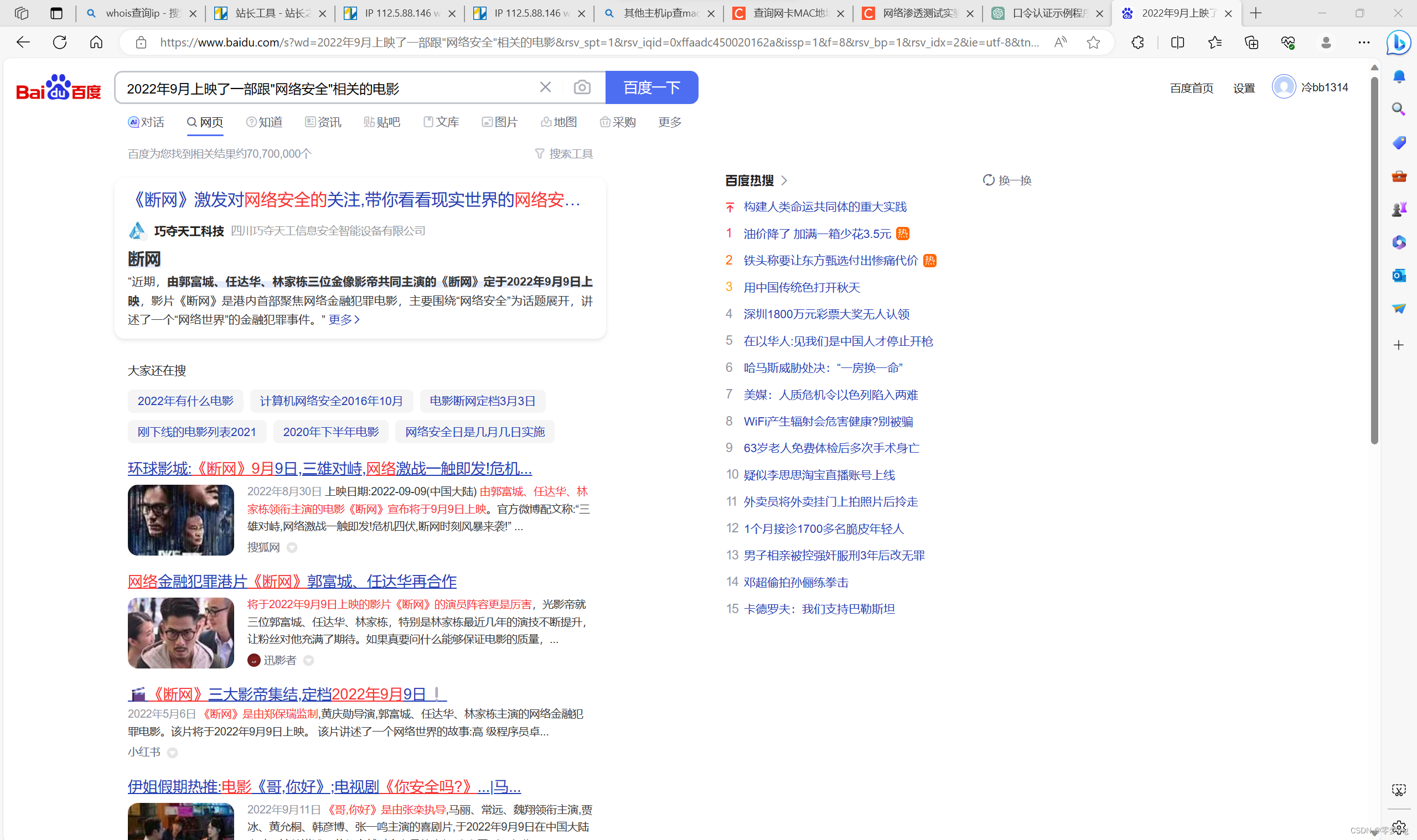Click the refresh page icon
Screen dimensions: 1417x840
pos(59,43)
